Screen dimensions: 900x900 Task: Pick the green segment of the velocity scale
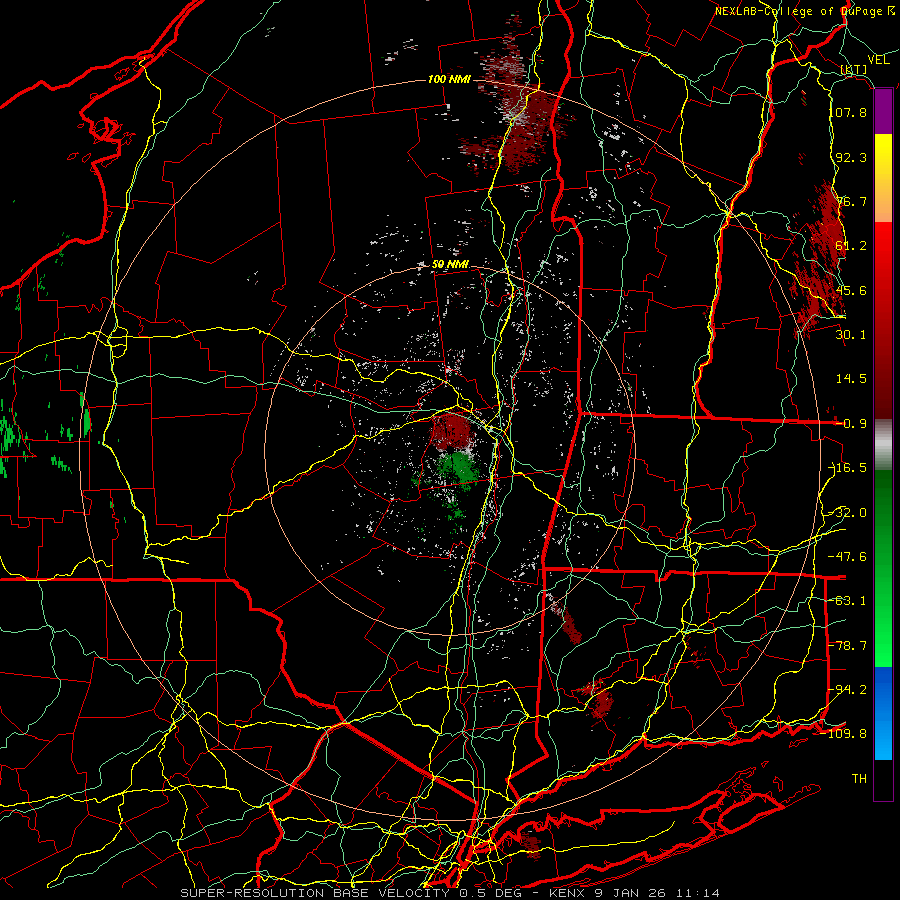coord(883,568)
